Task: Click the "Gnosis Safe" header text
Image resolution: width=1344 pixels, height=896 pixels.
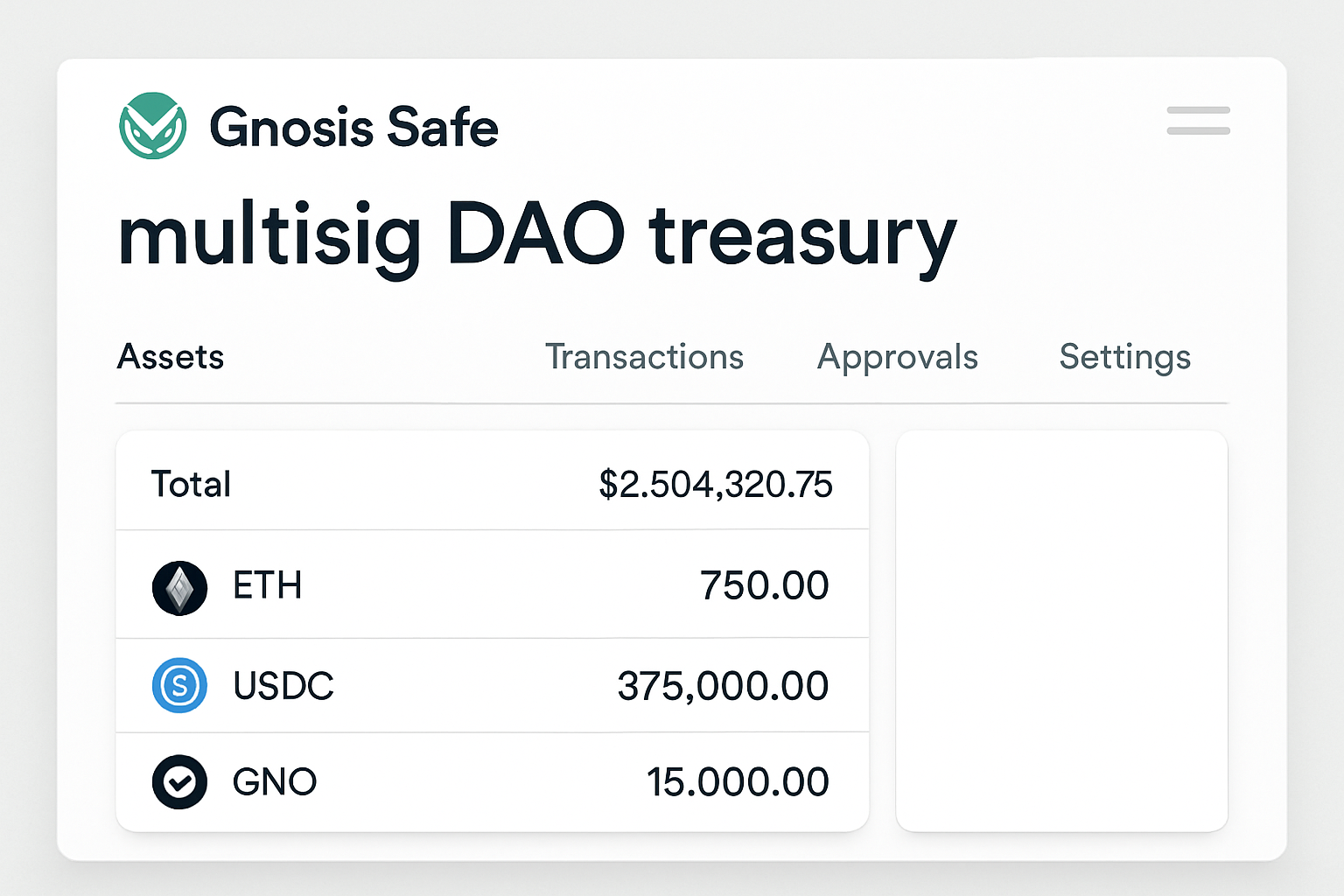Action: pos(353,126)
